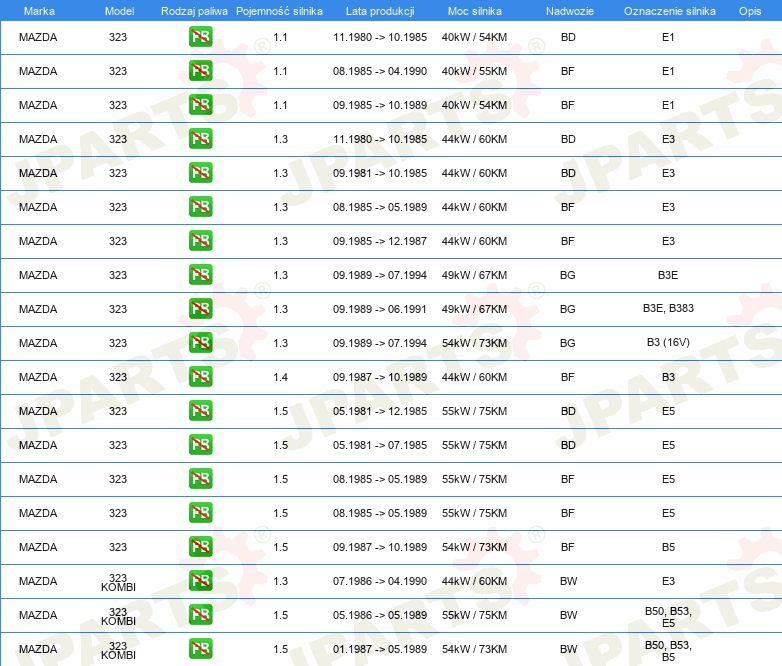Click fuel icon in the E1 40kW/54KM 11.1980 row
782x666 pixels.
tap(200, 37)
